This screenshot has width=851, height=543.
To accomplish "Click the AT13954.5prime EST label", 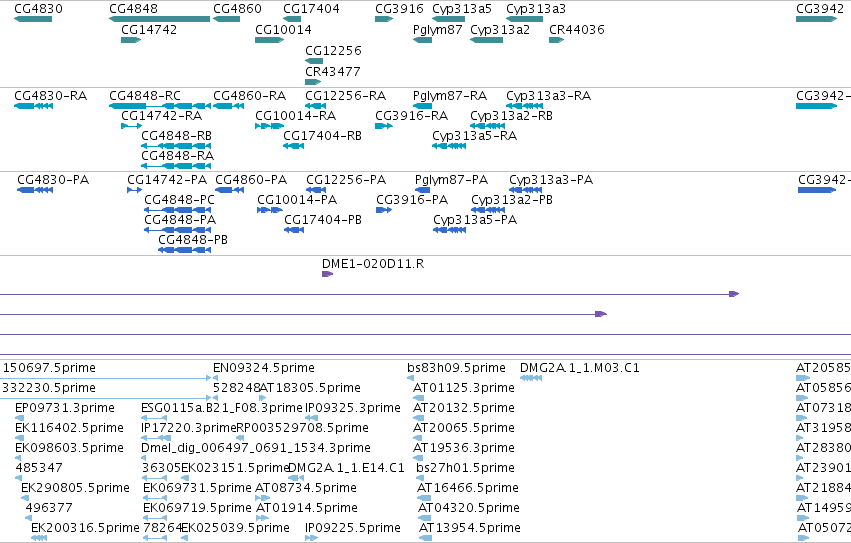I will click(x=469, y=528).
